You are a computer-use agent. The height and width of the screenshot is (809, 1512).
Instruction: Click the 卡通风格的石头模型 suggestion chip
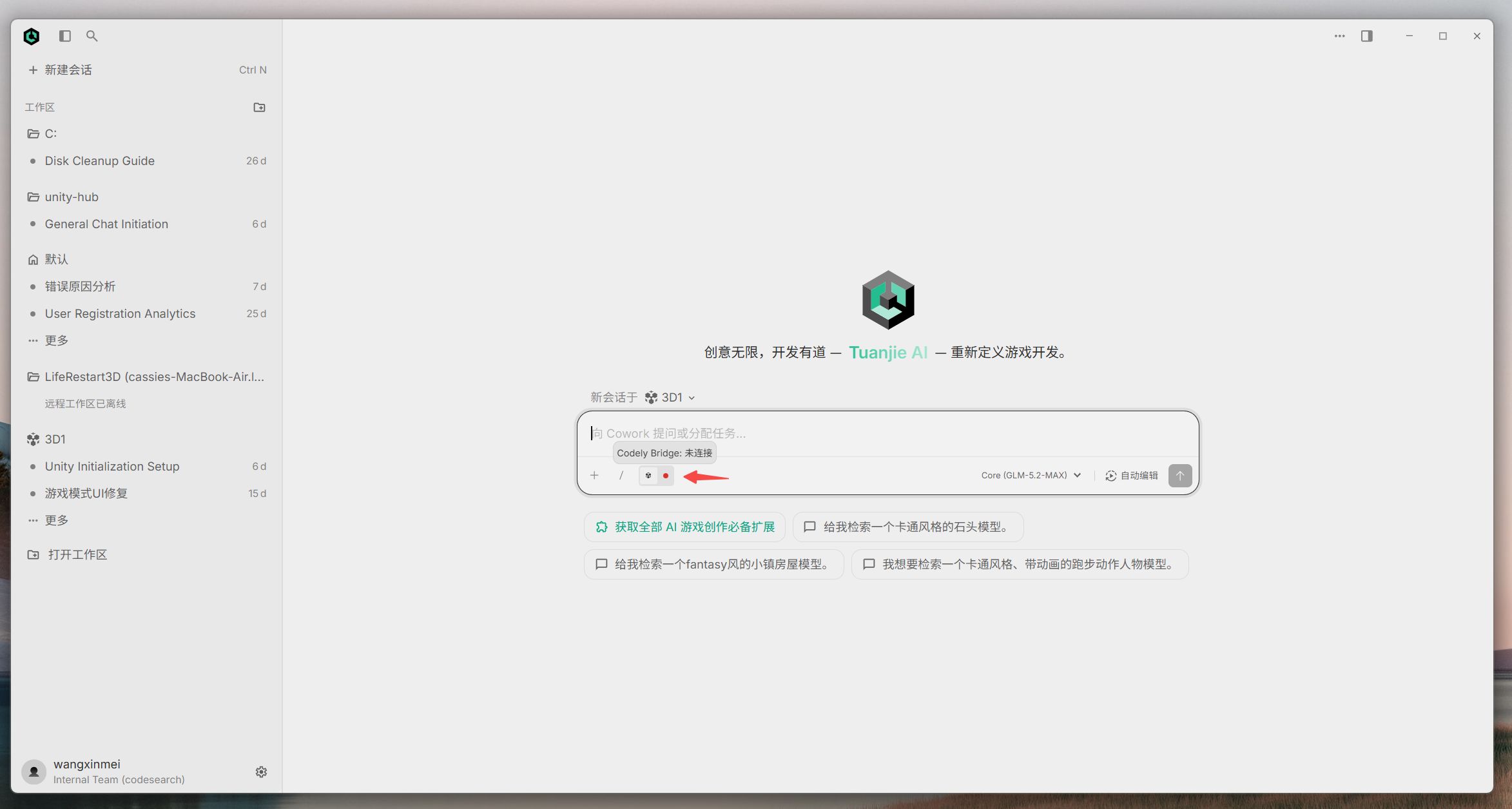908,527
